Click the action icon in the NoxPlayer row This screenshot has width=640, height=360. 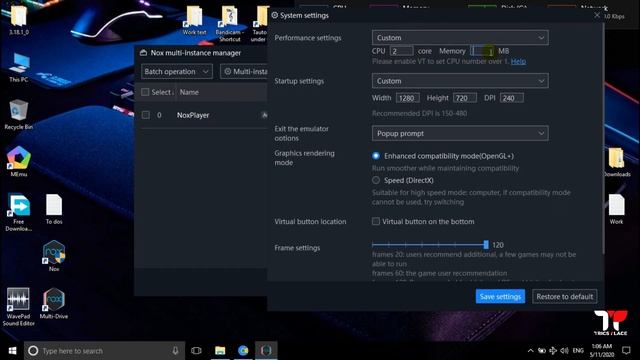(x=264, y=115)
